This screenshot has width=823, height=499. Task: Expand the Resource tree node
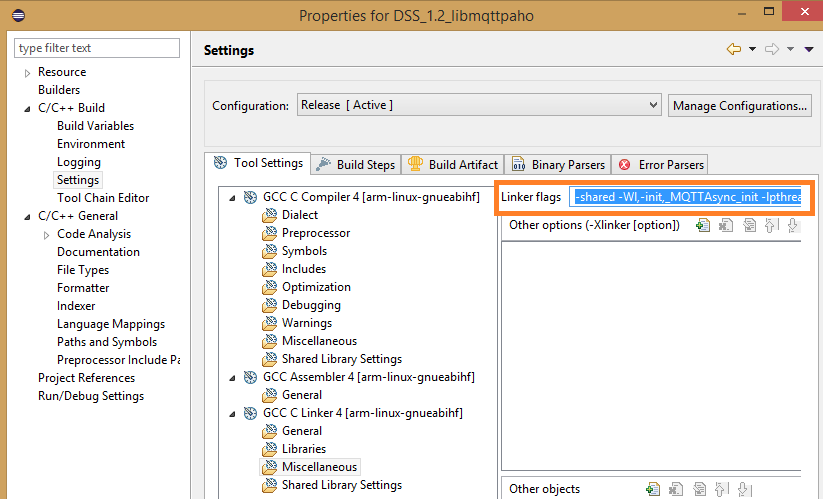(x=27, y=73)
